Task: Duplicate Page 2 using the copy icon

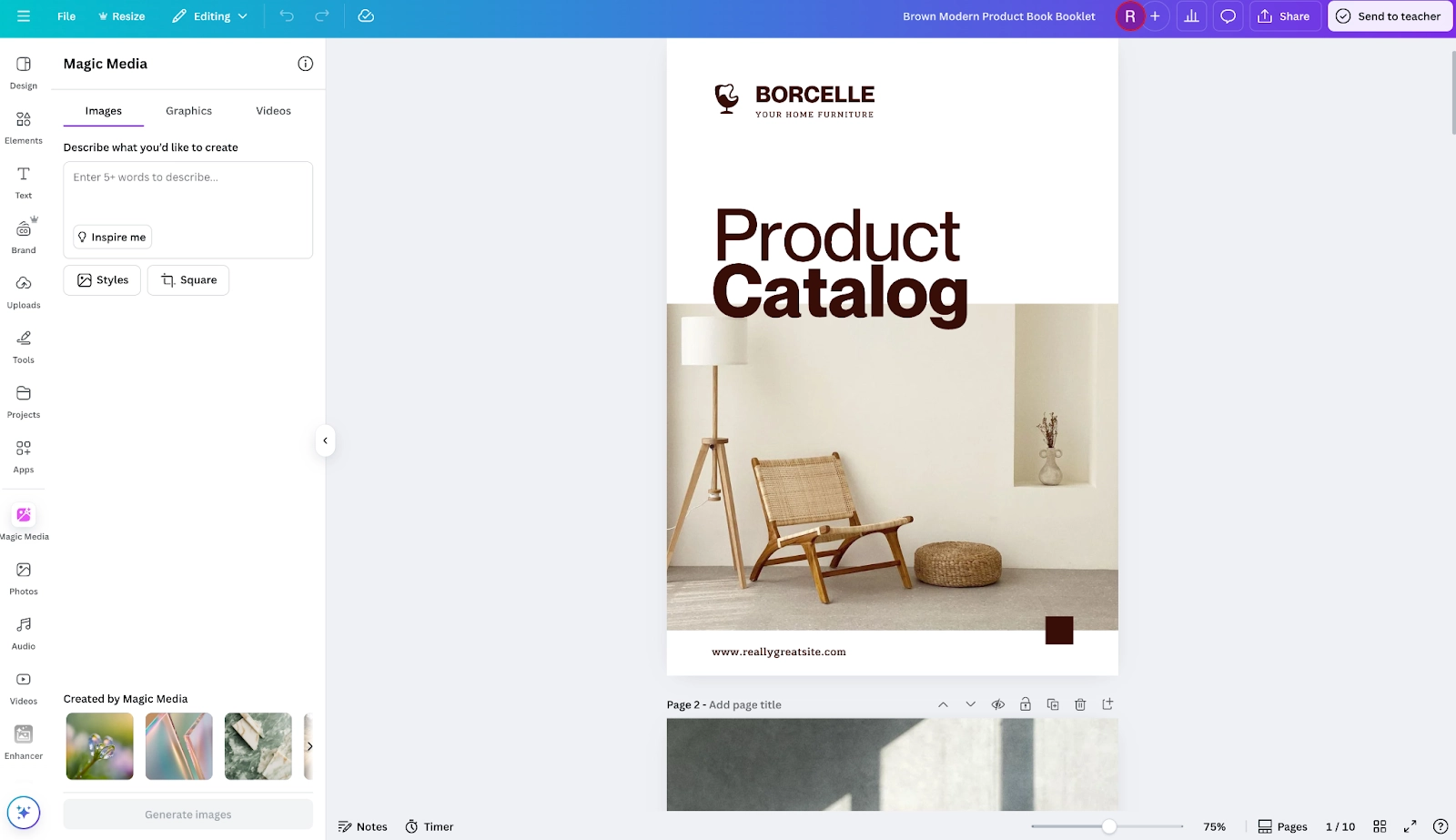Action: (x=1053, y=703)
